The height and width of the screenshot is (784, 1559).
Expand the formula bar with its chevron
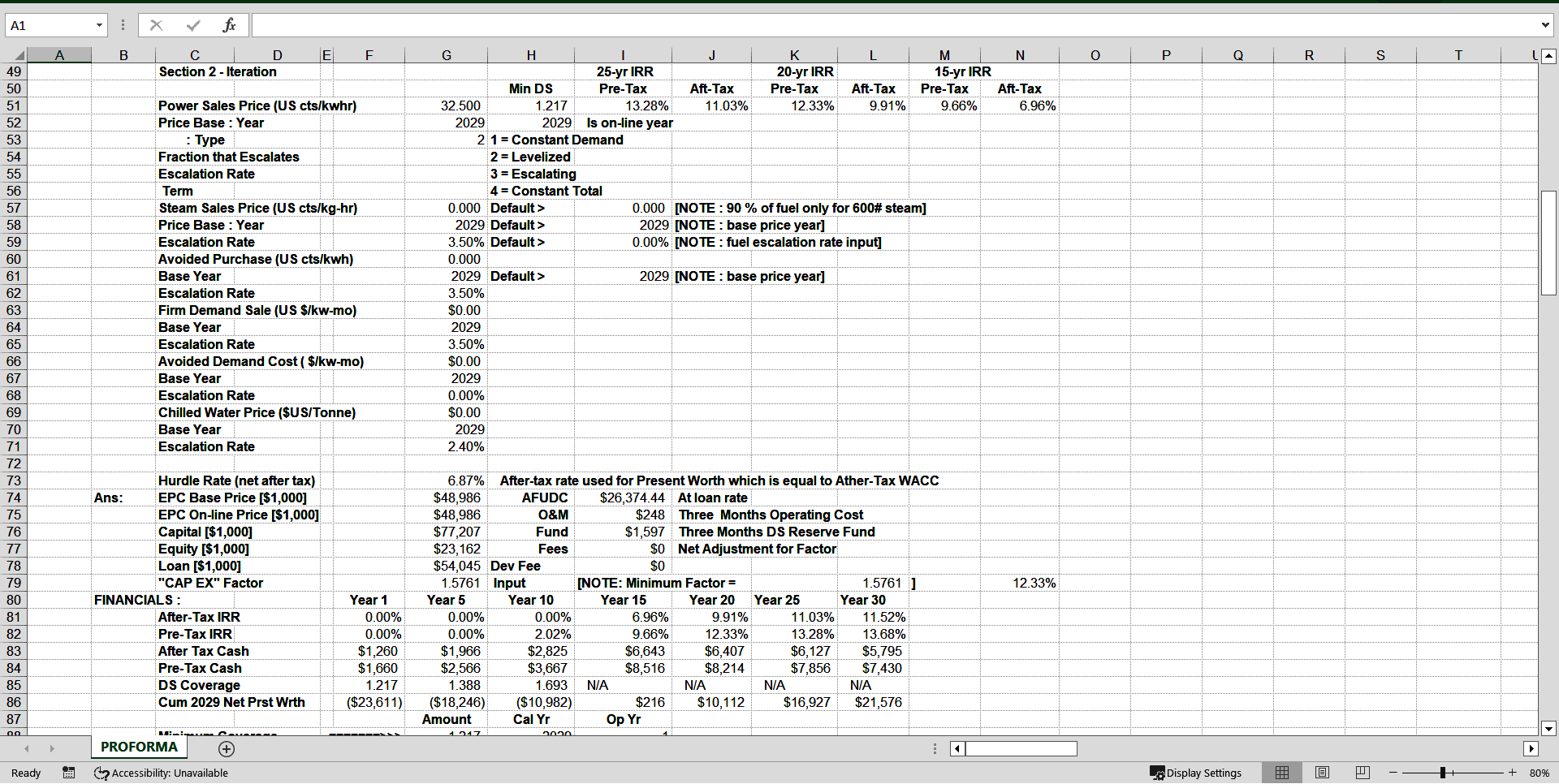click(1545, 24)
